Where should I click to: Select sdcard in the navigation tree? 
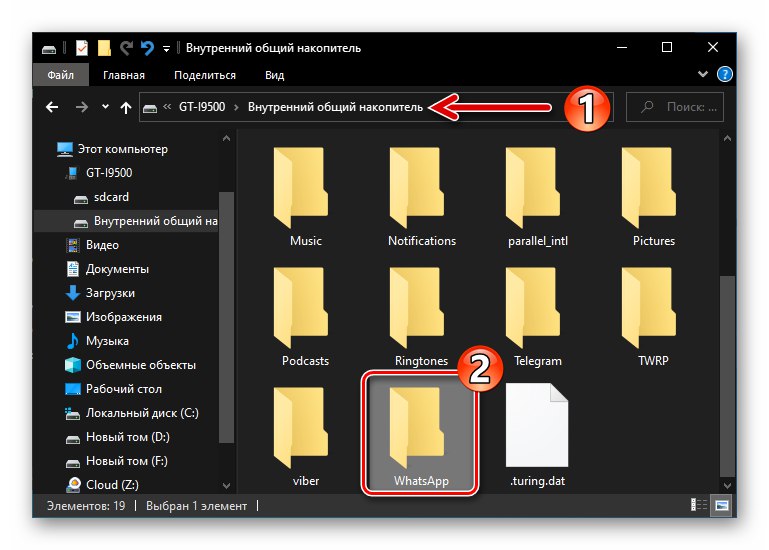tap(102, 197)
